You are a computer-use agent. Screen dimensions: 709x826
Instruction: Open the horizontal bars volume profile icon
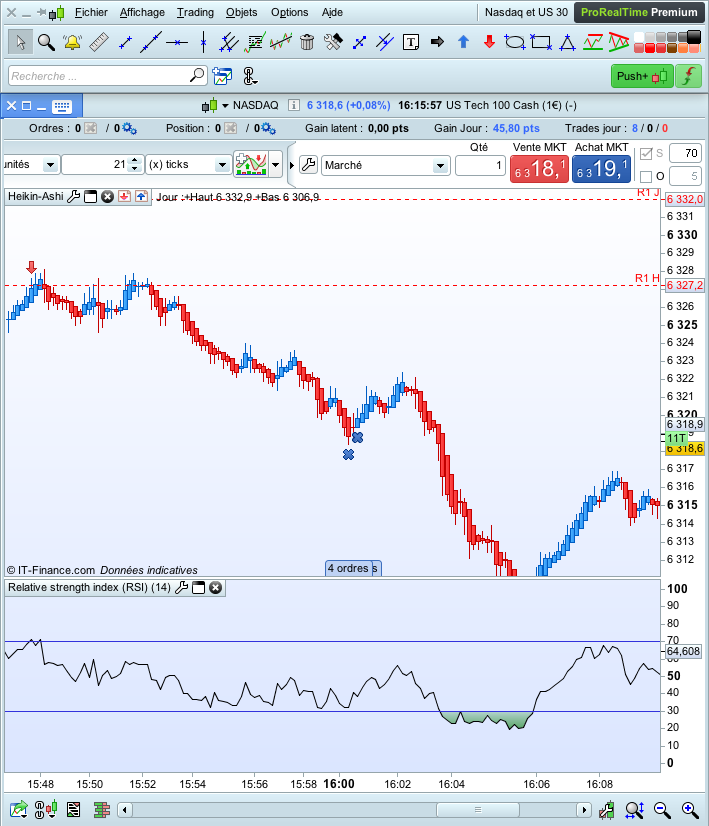click(x=102, y=809)
